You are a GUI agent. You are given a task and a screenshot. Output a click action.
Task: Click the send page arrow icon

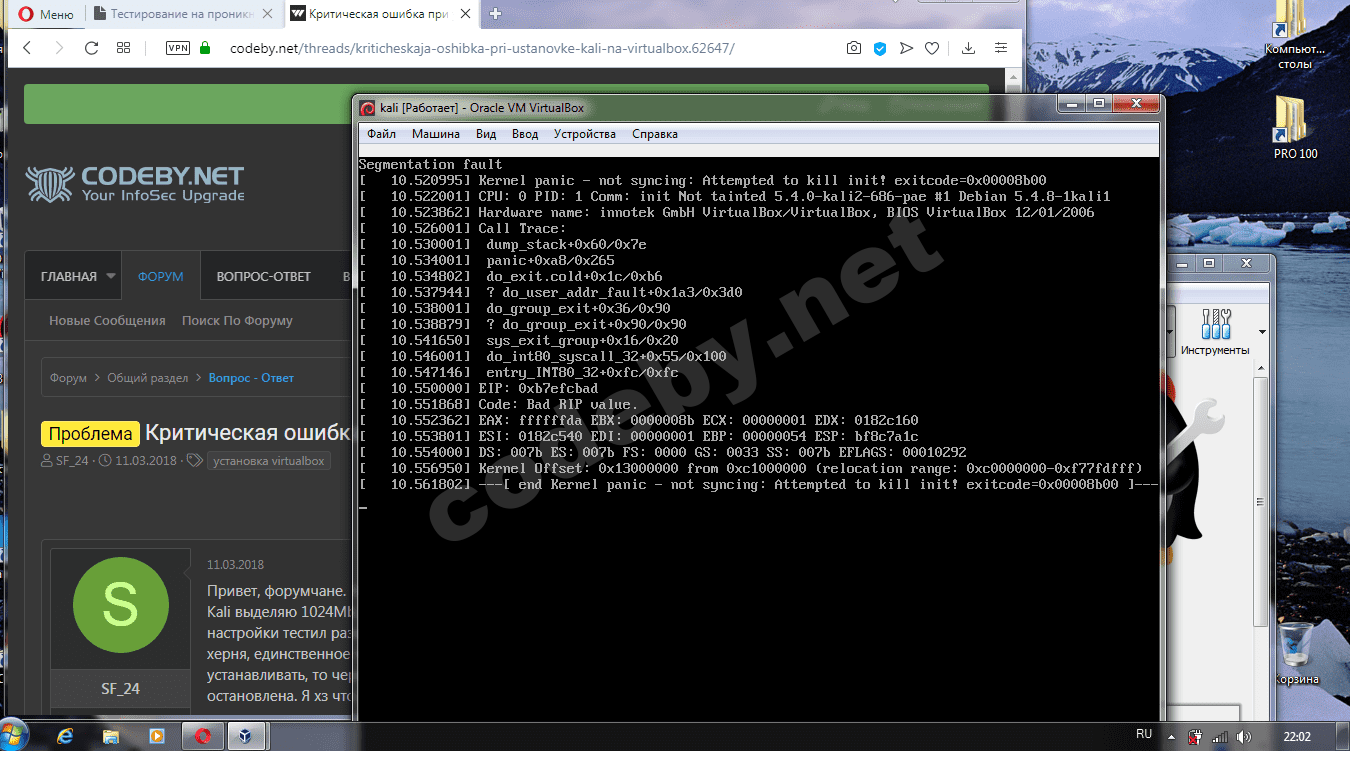[906, 48]
